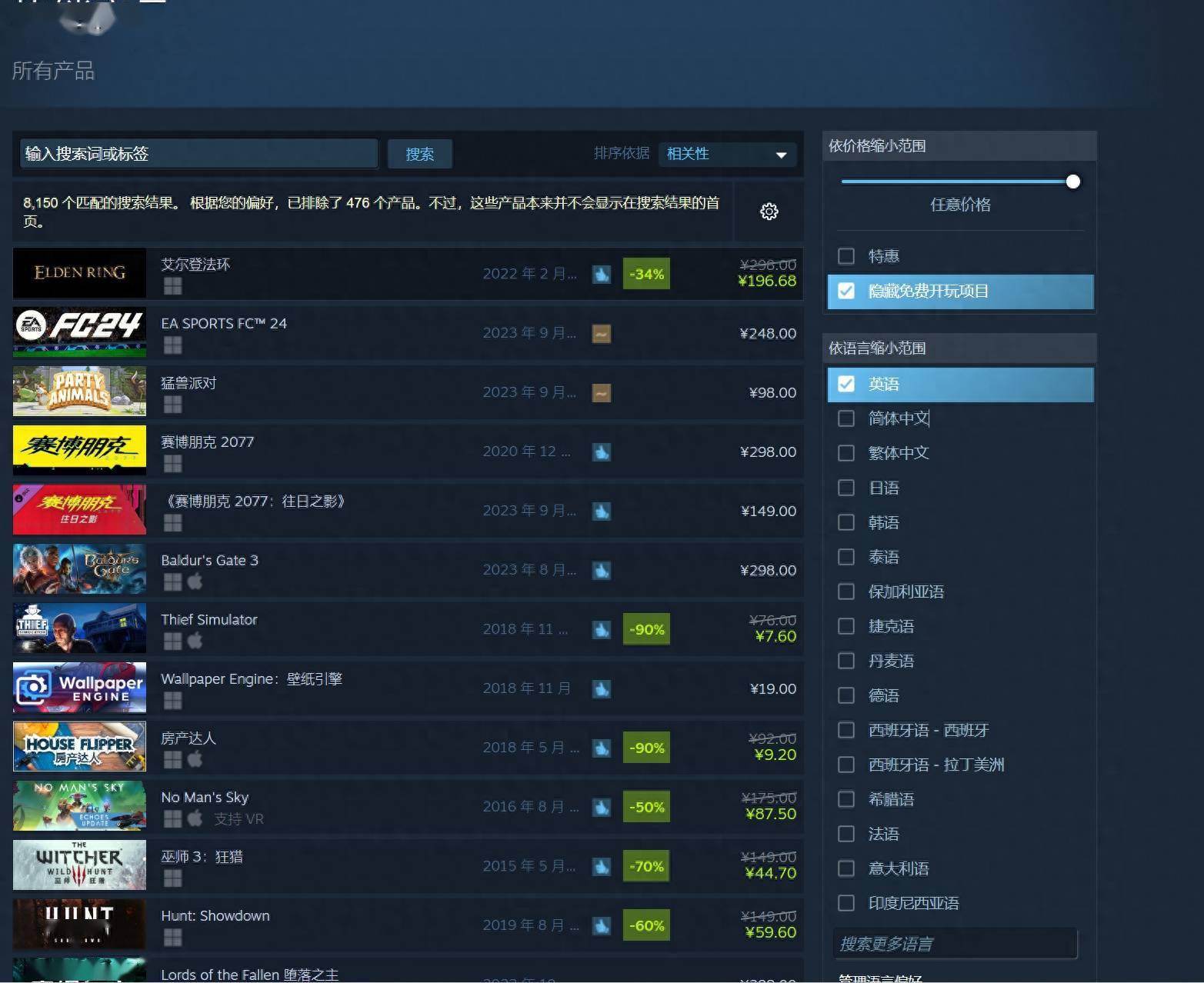This screenshot has height=983, width=1204.
Task: Open the Thief Simulator title
Action: (x=209, y=620)
